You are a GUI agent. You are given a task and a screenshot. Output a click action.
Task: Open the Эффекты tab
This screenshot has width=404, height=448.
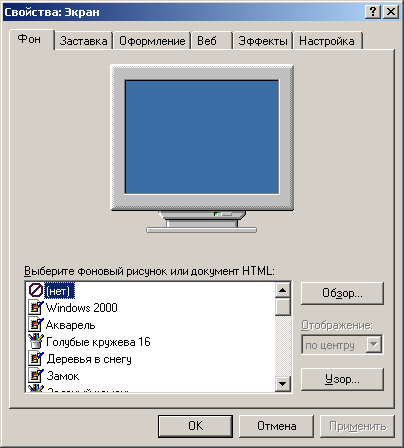(263, 41)
